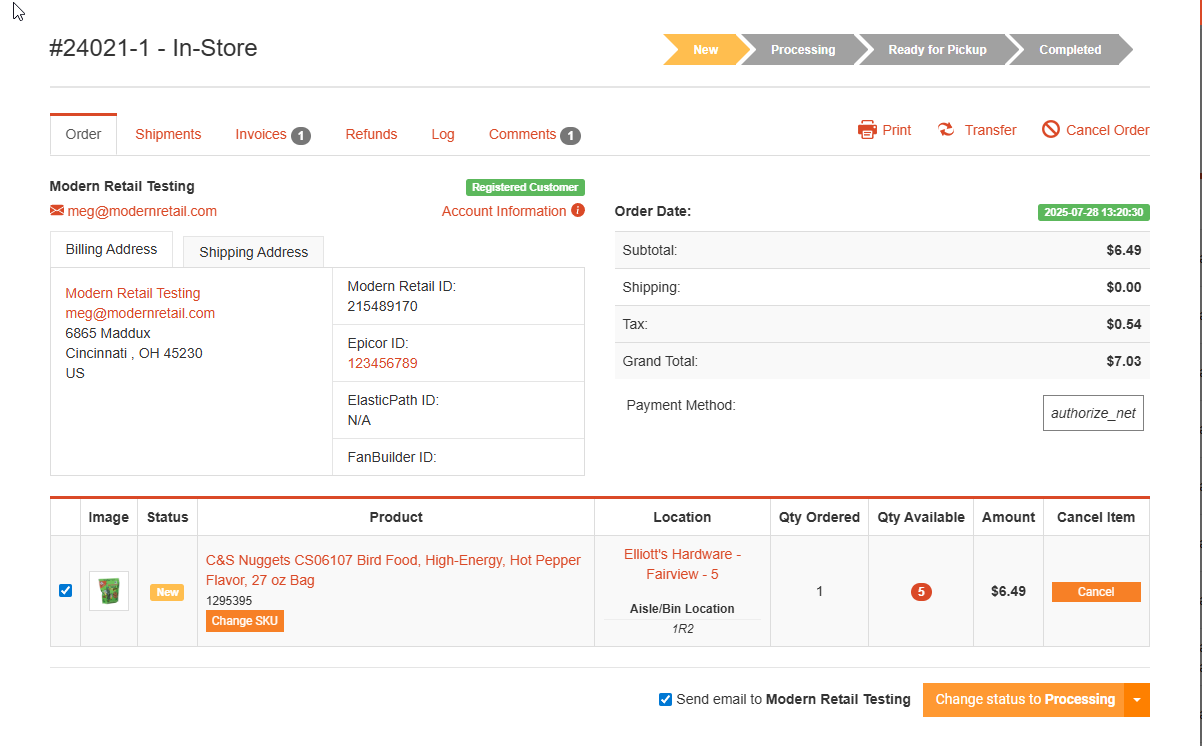Viewport: 1202px width, 746px height.
Task: Open the Invoices tab
Action: pos(261,134)
